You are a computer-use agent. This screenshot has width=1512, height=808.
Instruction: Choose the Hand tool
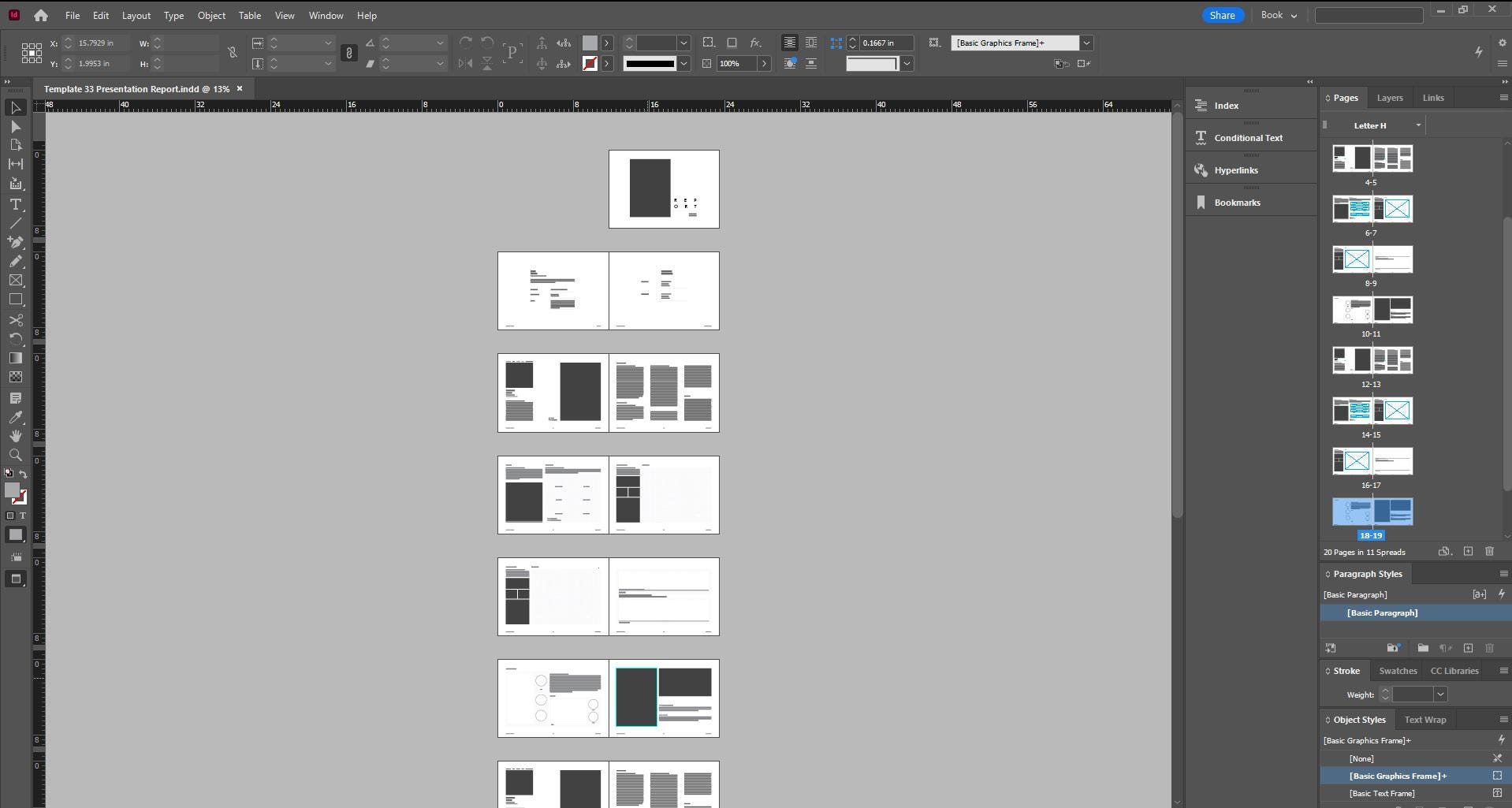coord(15,436)
